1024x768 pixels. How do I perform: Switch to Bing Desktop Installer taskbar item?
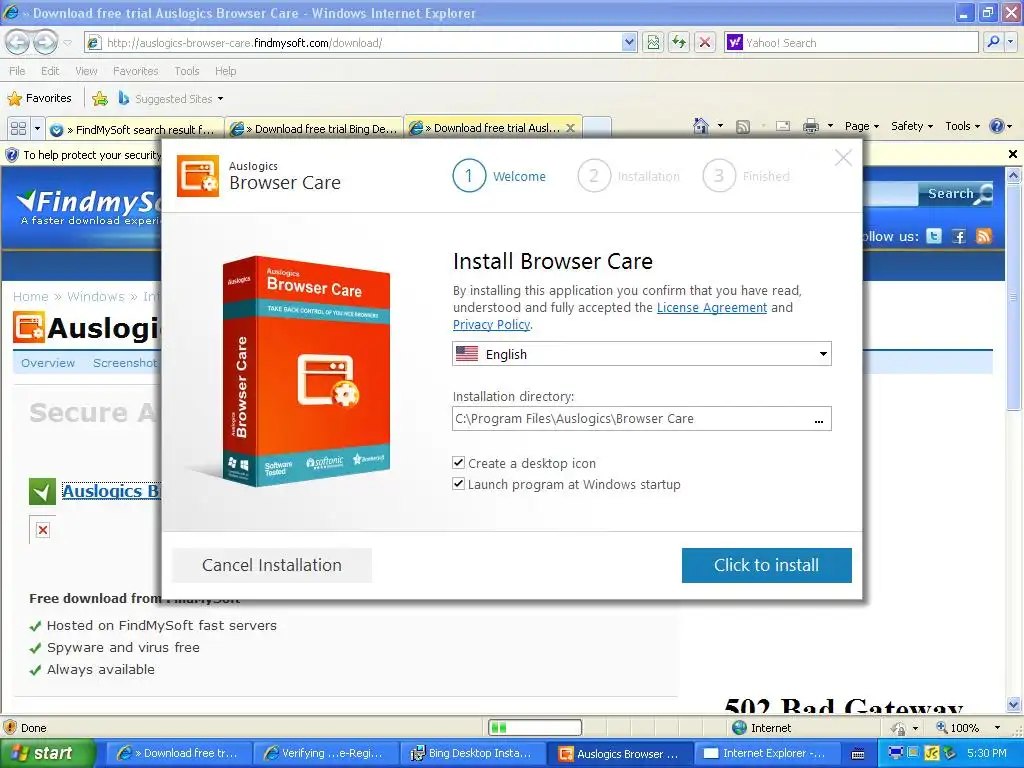pyautogui.click(x=473, y=753)
